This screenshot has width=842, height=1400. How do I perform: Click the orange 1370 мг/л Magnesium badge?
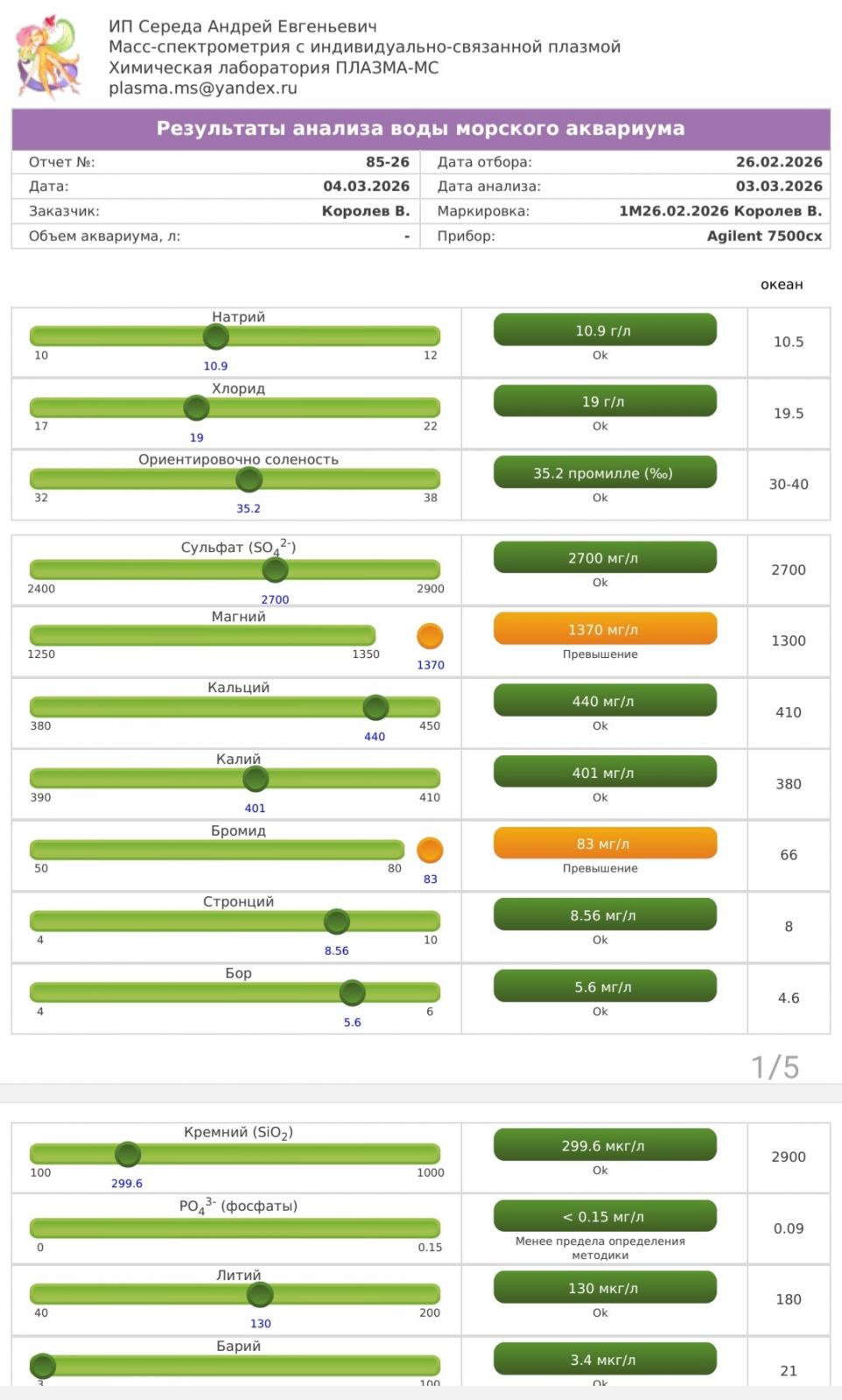coord(605,629)
